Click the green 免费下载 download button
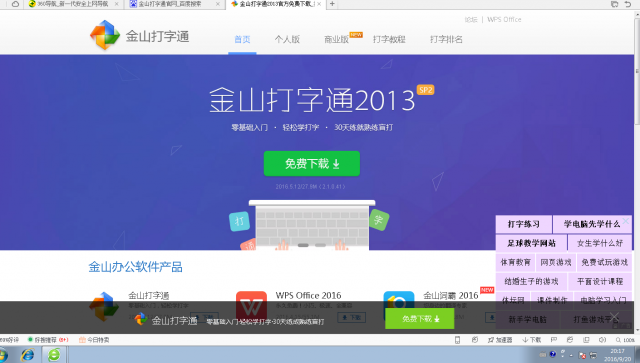 [311, 164]
